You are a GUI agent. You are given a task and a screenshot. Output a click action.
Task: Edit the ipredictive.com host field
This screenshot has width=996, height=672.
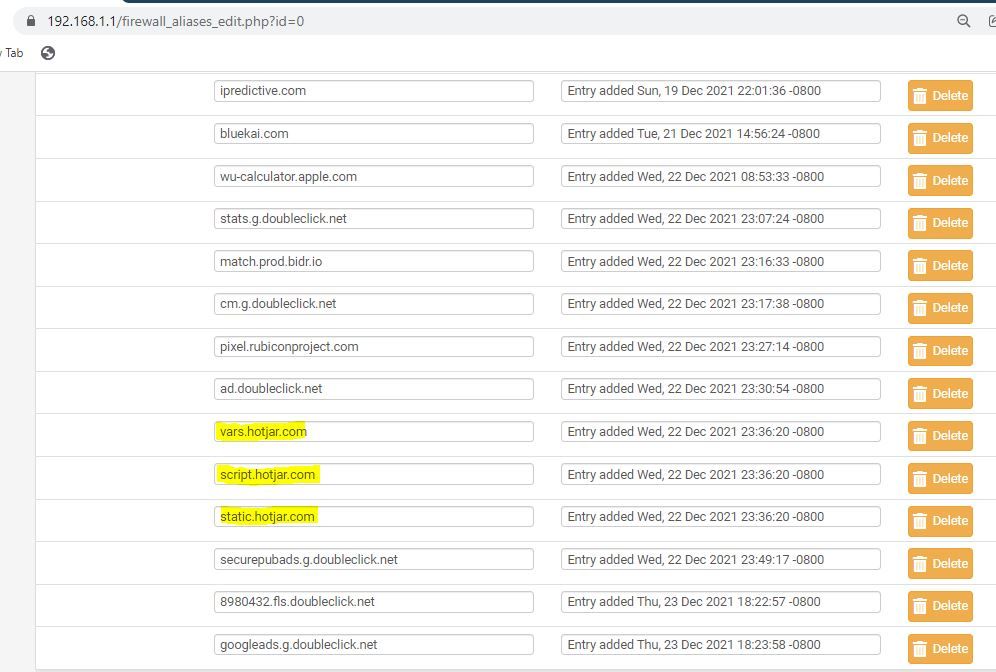pyautogui.click(x=374, y=91)
